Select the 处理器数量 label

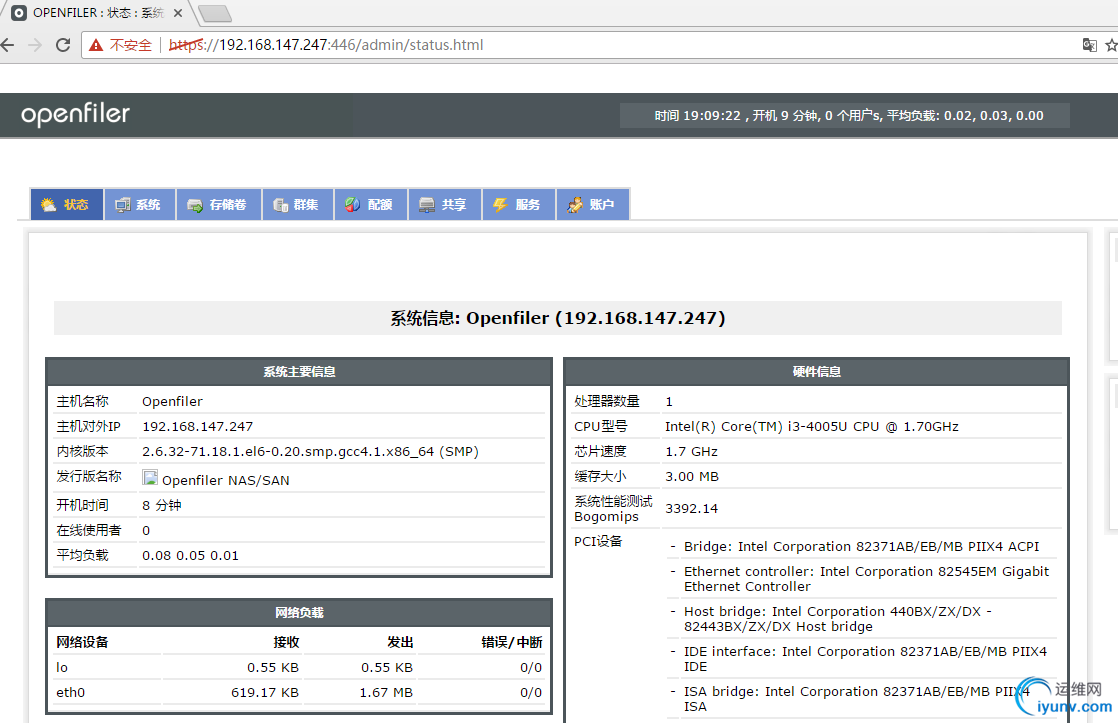pos(607,401)
